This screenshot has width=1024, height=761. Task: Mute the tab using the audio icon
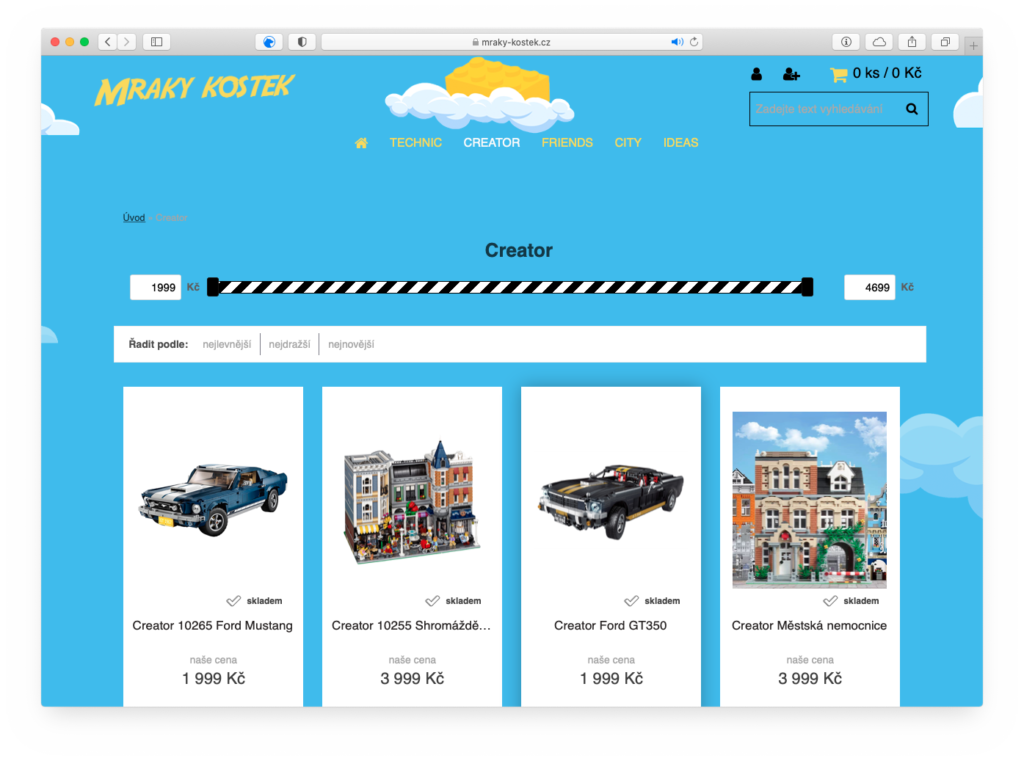tap(676, 42)
